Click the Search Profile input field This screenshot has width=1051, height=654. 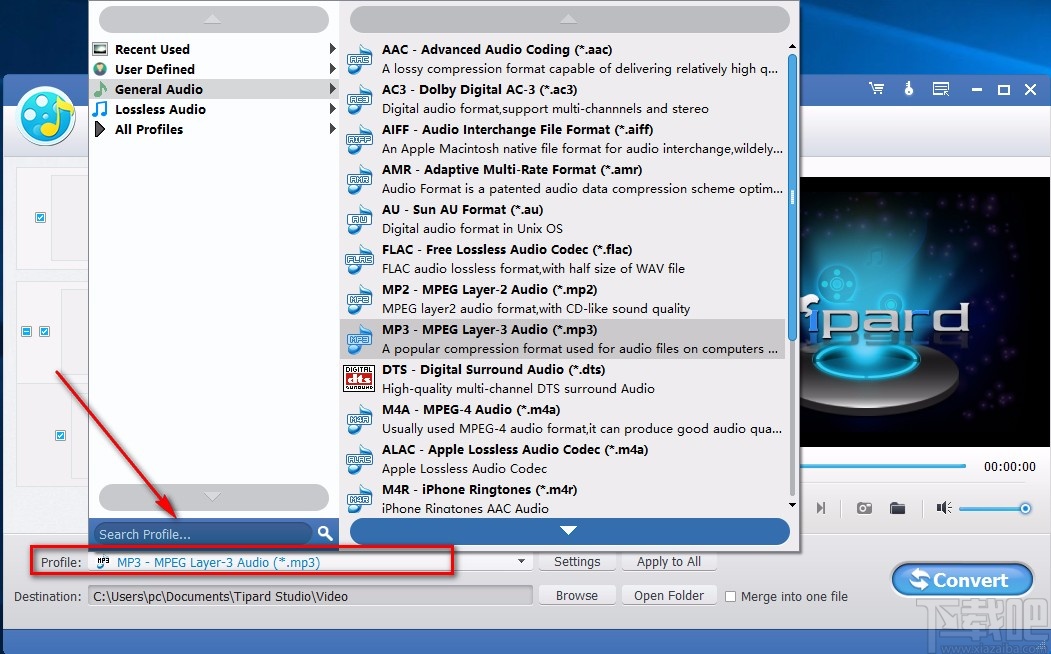203,534
